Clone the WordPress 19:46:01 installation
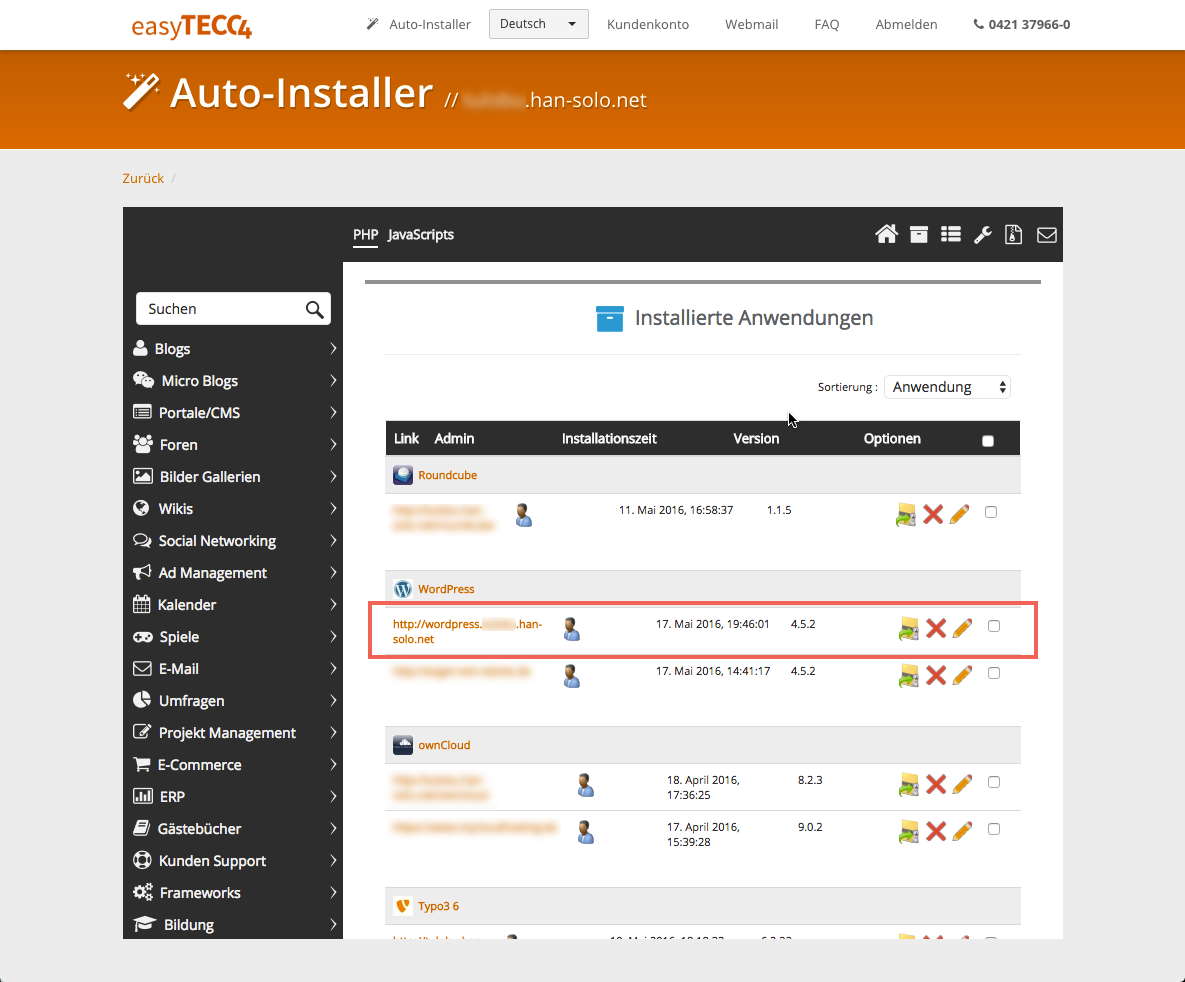This screenshot has height=982, width=1185. point(908,629)
